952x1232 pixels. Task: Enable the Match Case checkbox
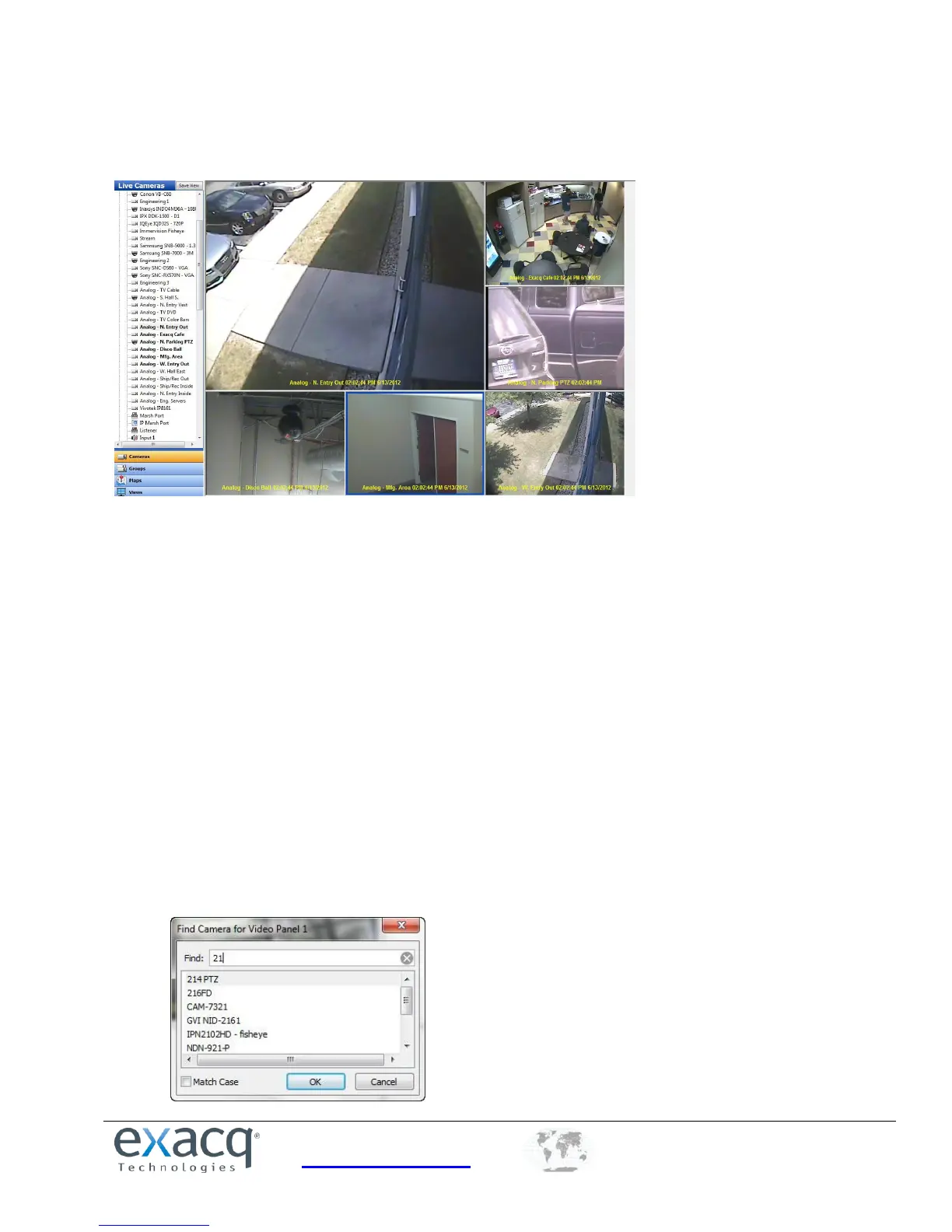click(186, 1082)
